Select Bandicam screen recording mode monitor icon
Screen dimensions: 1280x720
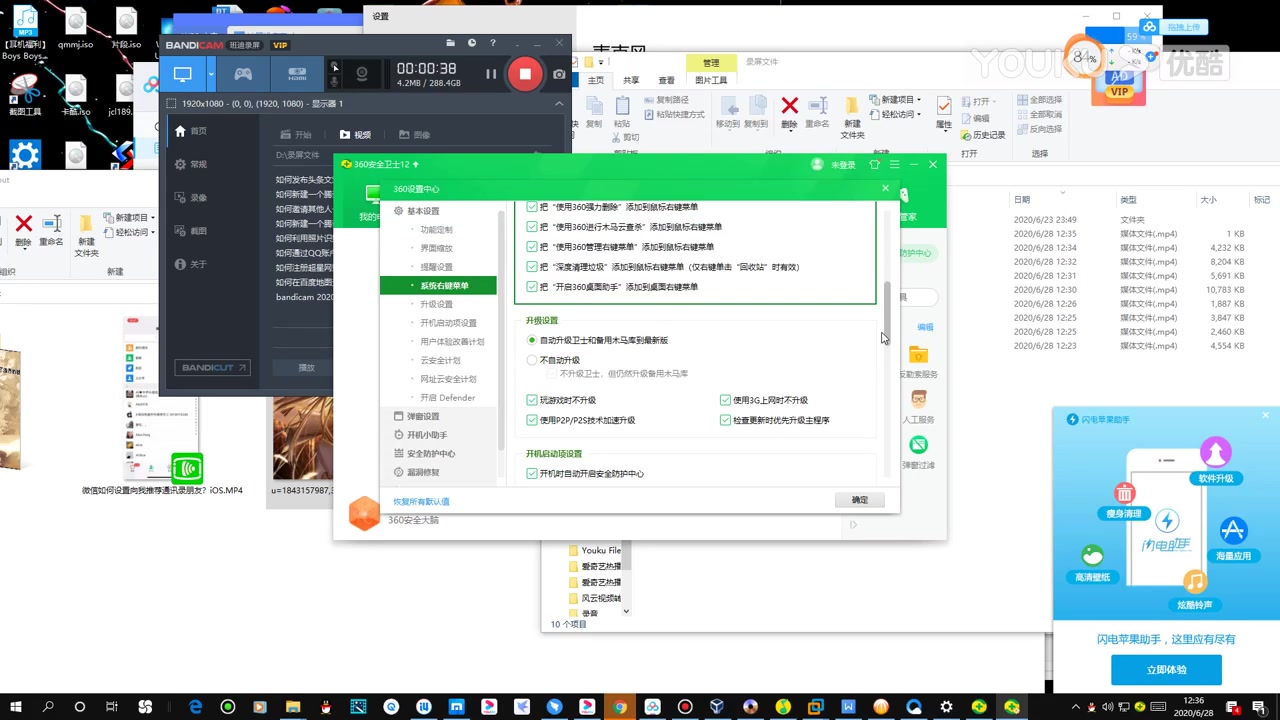point(182,74)
